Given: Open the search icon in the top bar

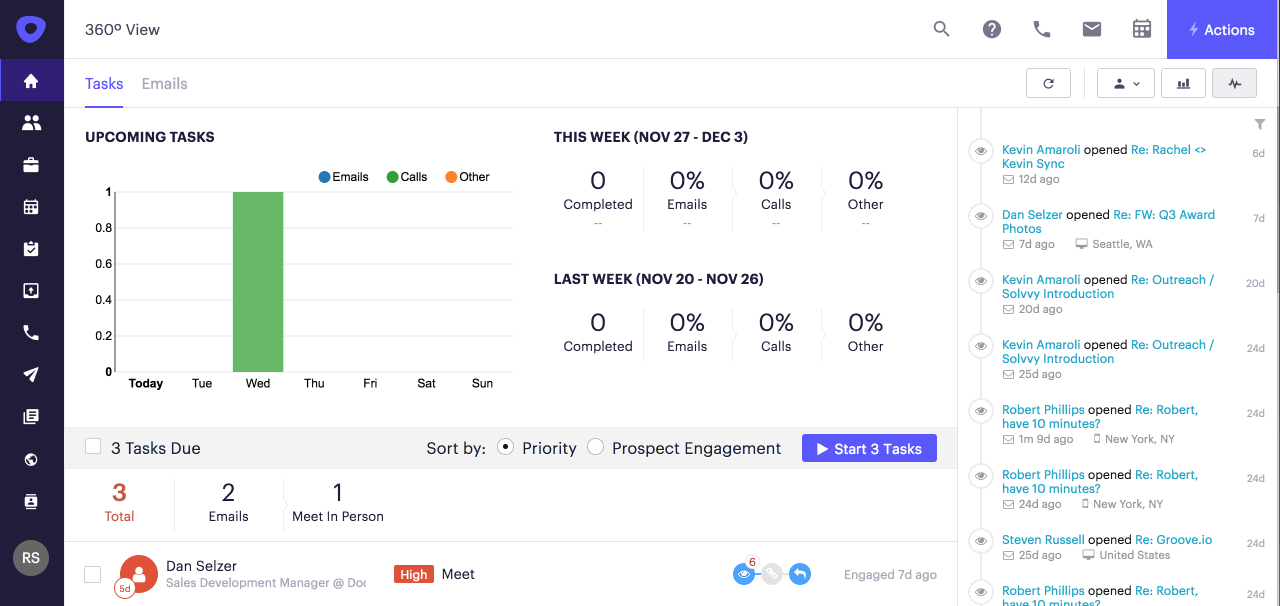Looking at the screenshot, I should [941, 29].
